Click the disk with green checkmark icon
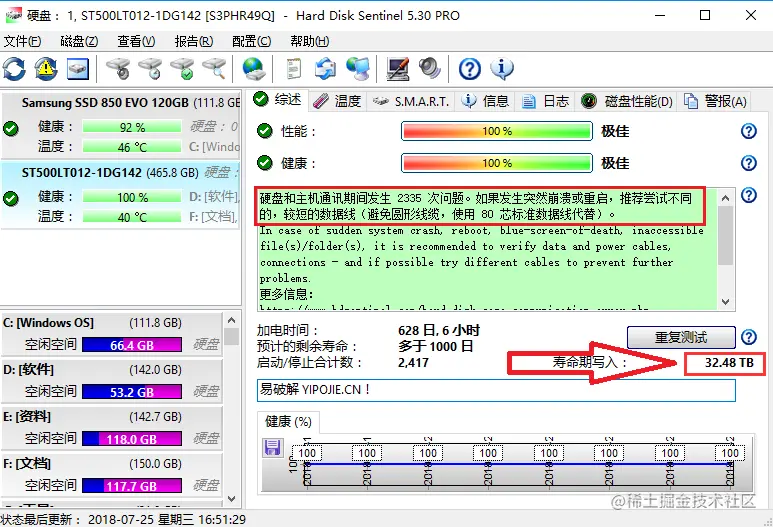 click(182, 69)
